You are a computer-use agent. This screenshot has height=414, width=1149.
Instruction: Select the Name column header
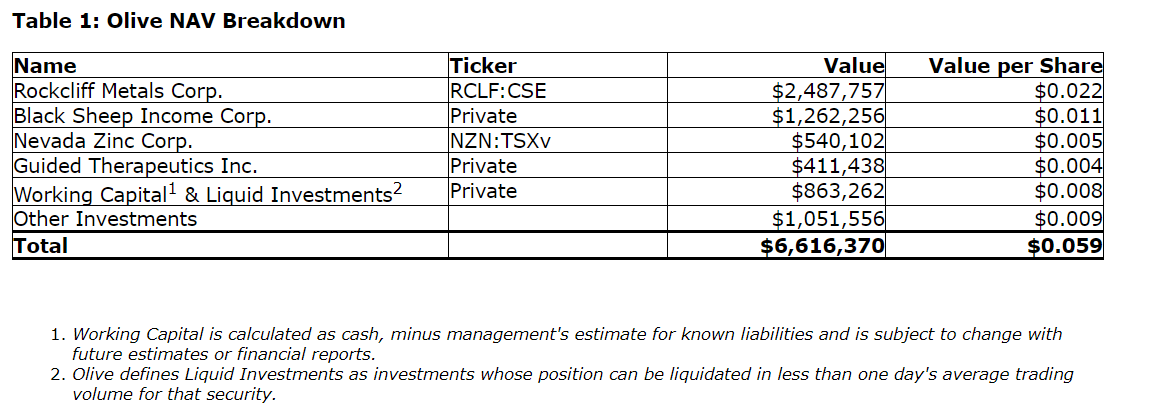coord(44,66)
